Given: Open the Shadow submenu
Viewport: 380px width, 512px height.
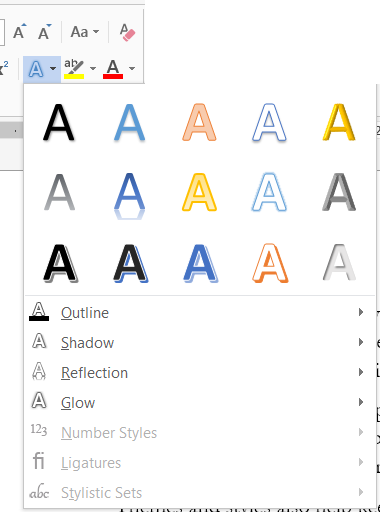Looking at the screenshot, I should [200, 343].
